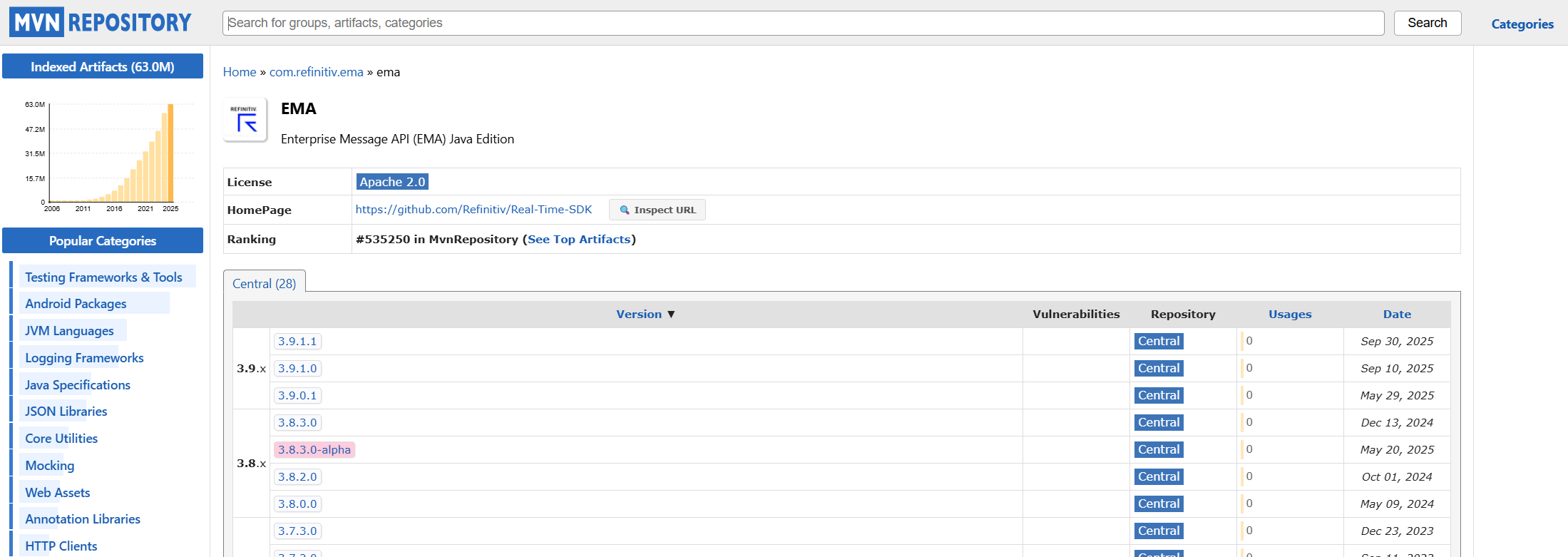Click Central badge in the 3.8.0.0 row

1159,504
